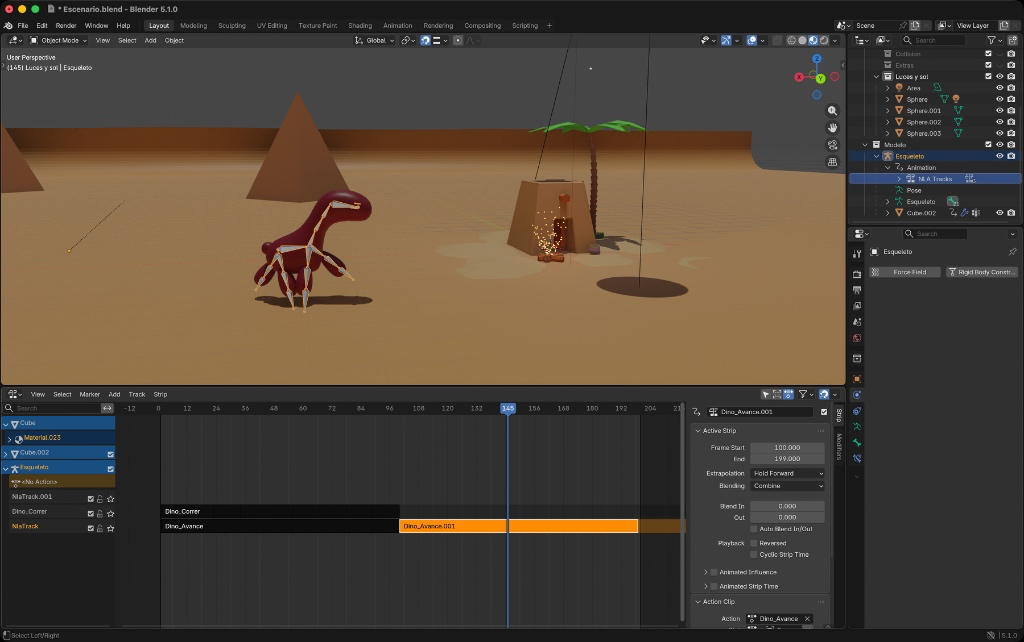The width and height of the screenshot is (1024, 642).
Task: Click the viewport zoom magnifier gizmo
Action: [833, 111]
